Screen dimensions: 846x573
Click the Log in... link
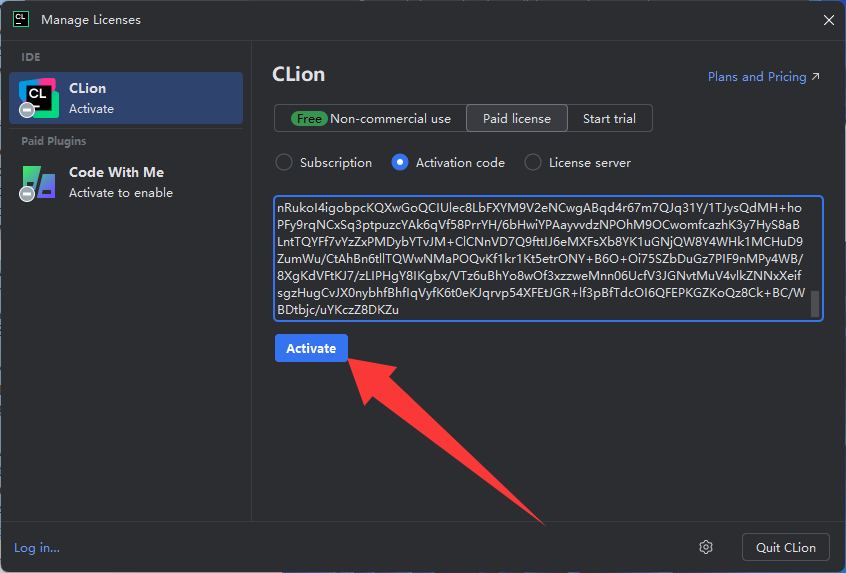(x=37, y=548)
